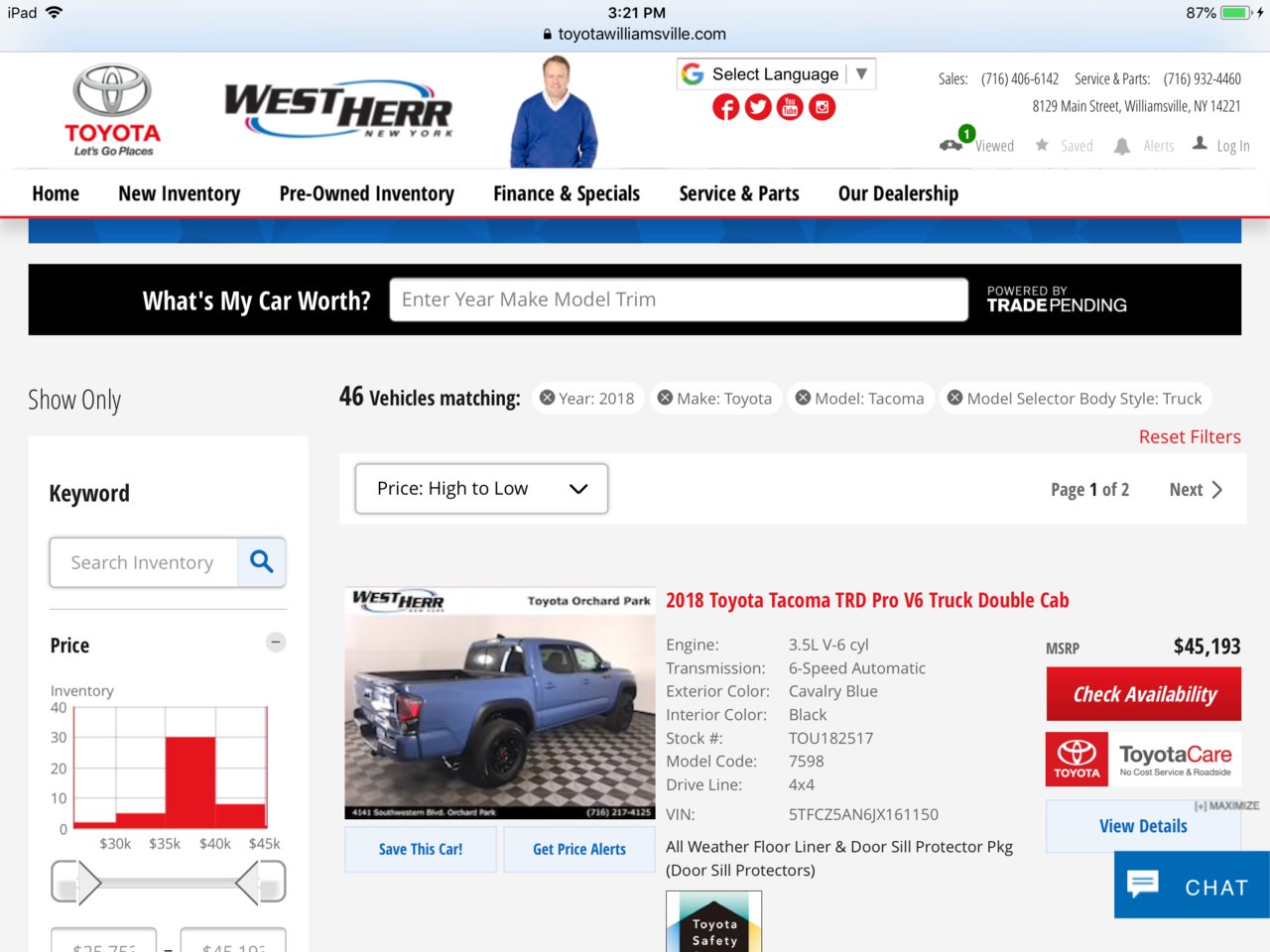1270x952 pixels.
Task: Click the stock number TOU182517
Action: 831,738
